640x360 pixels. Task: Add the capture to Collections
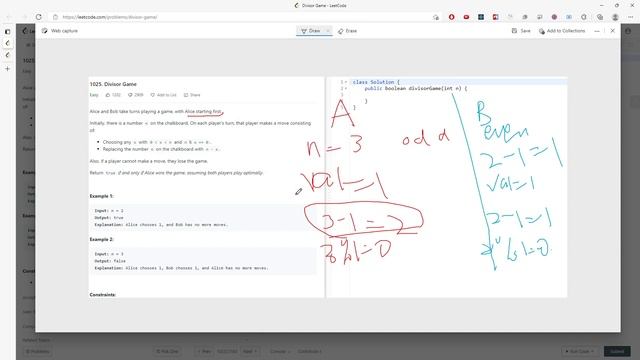[562, 31]
